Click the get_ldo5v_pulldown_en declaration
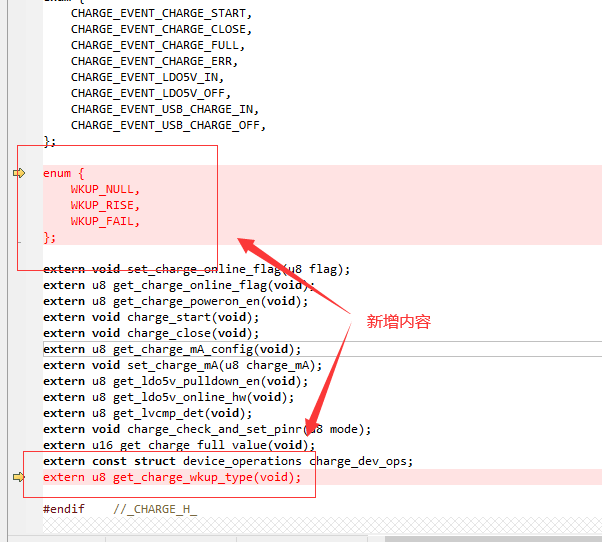 point(175,381)
